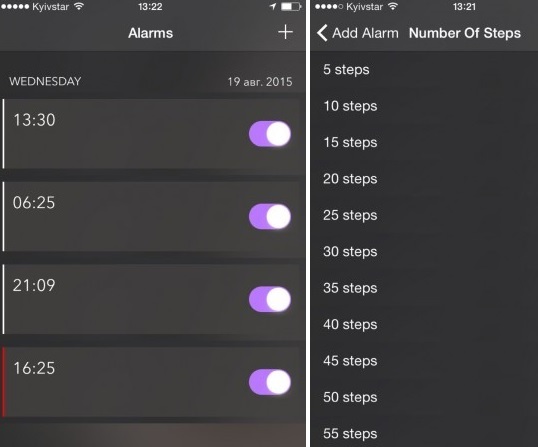Viewport: 538px width, 447px height.
Task: Select 40 steps
Action: [x=424, y=324]
